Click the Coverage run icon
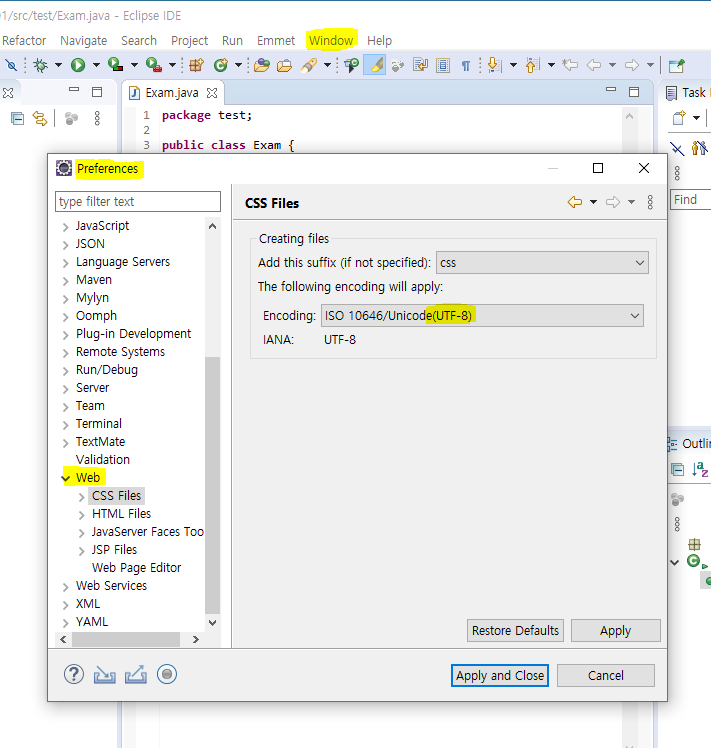 115,64
